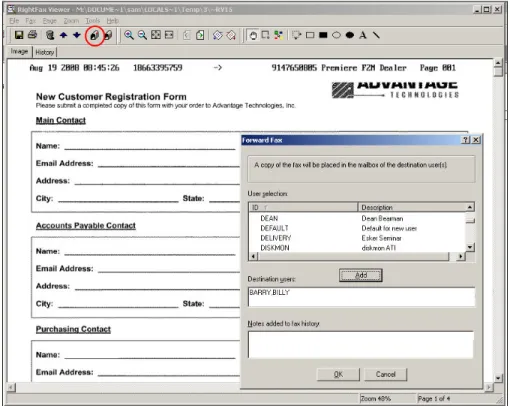Click the next page green arrow icon
510x406 pixels.
(x=200, y=35)
